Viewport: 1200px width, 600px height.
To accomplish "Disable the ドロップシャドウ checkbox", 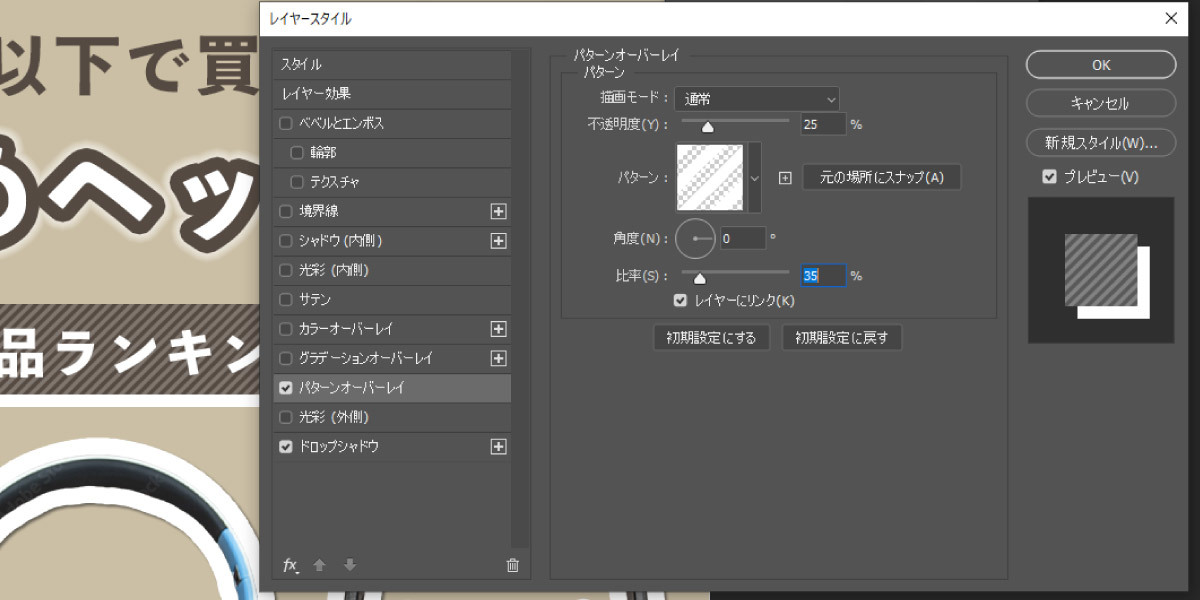I will pyautogui.click(x=286, y=447).
